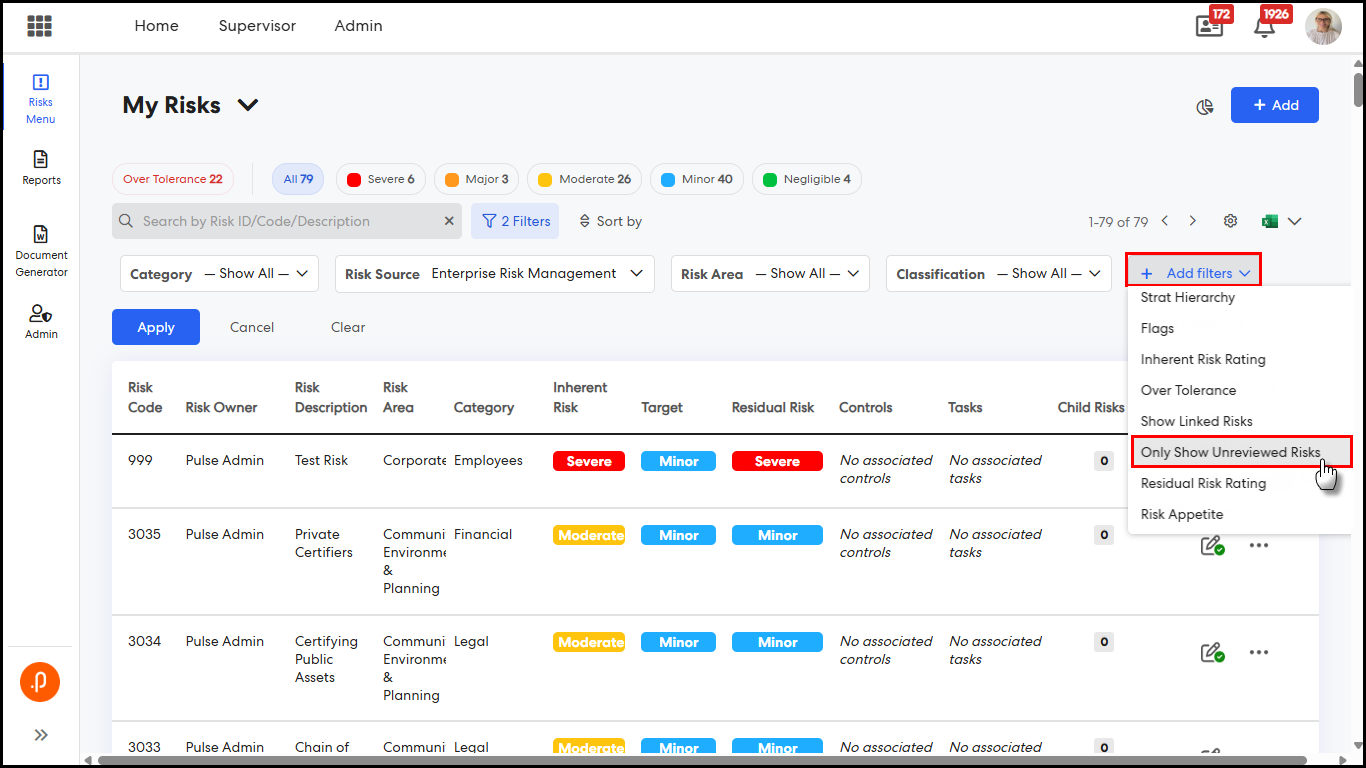
Task: Expand the My Risks title chevron
Action: coord(248,105)
